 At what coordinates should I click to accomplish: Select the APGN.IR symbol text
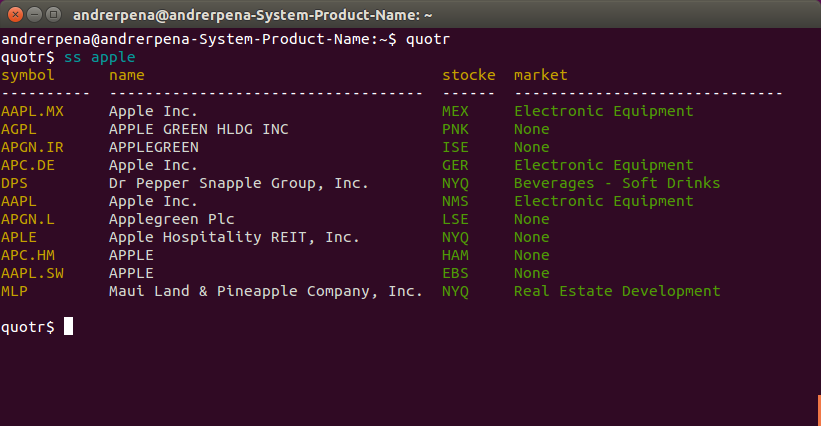click(32, 147)
